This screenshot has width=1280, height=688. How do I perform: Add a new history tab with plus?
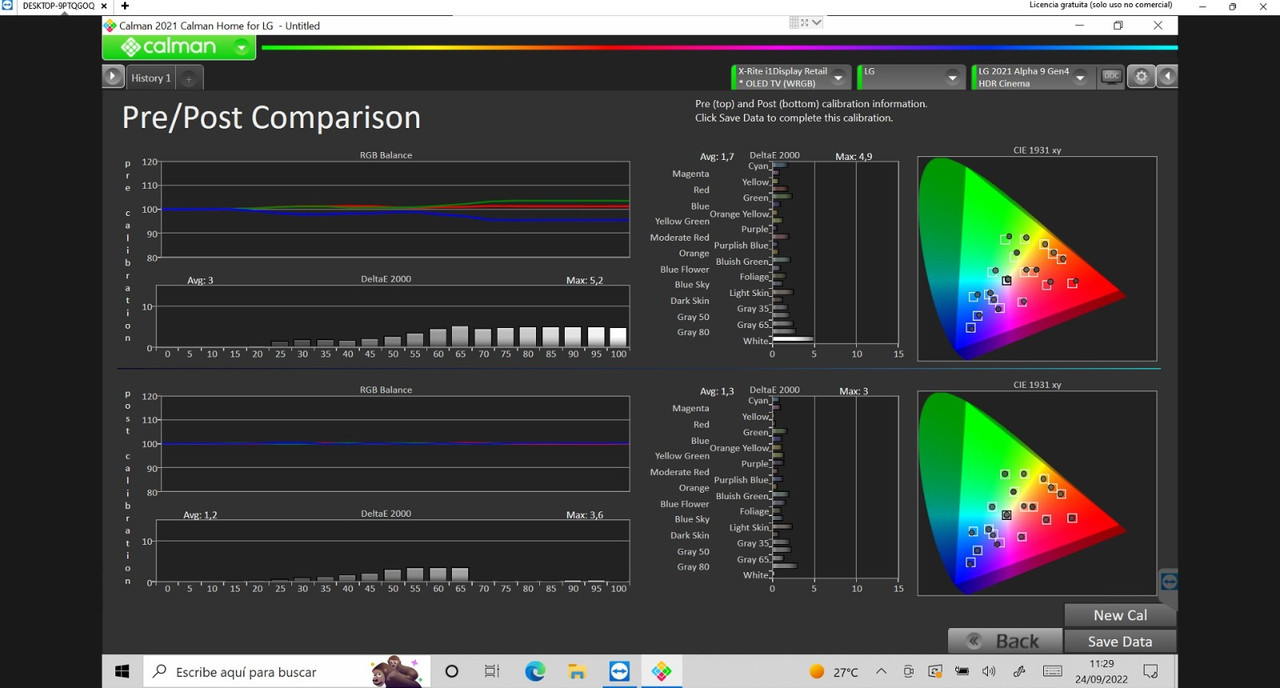coord(189,78)
